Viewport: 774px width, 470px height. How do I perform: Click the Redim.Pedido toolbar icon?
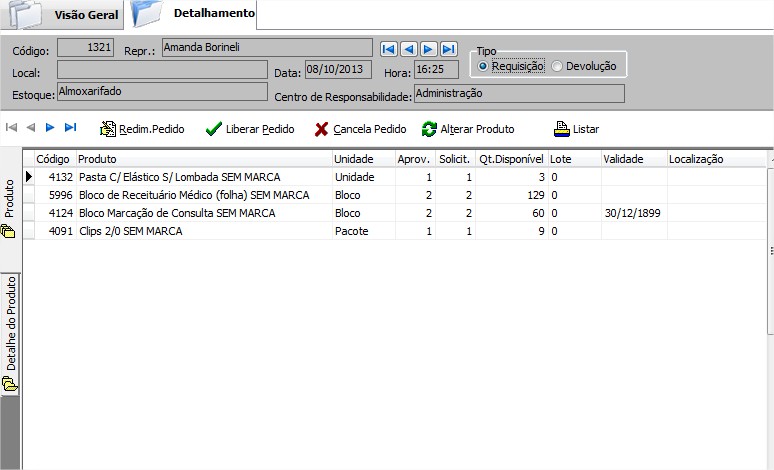click(x=108, y=129)
